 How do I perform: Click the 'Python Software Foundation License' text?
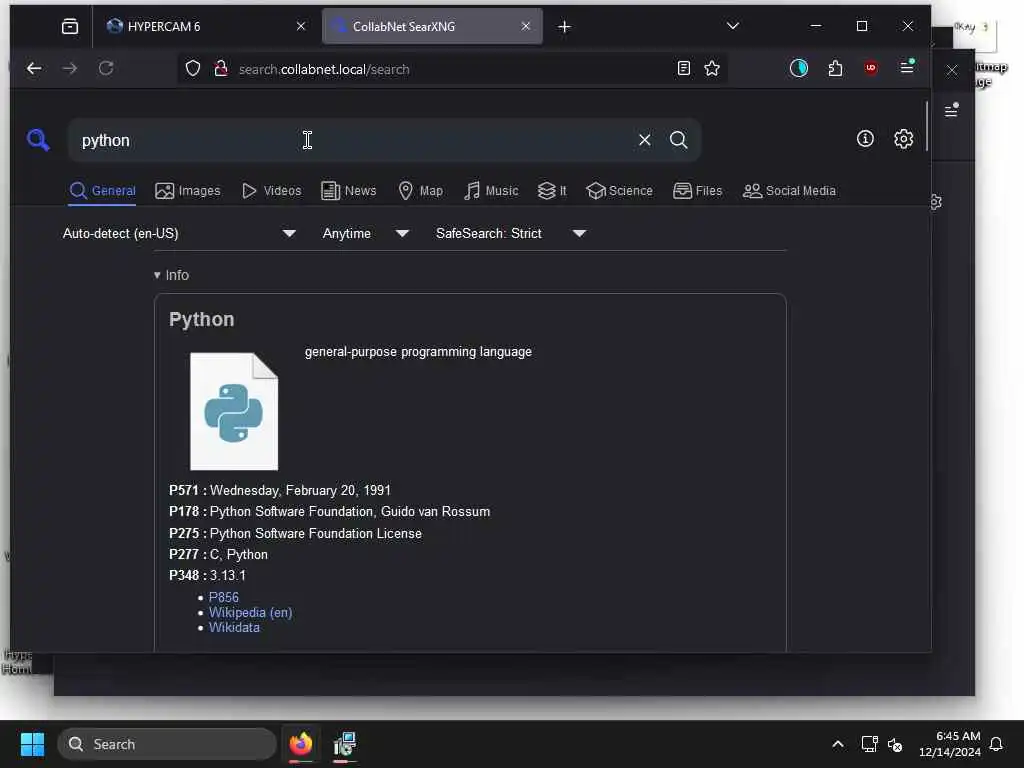315,533
